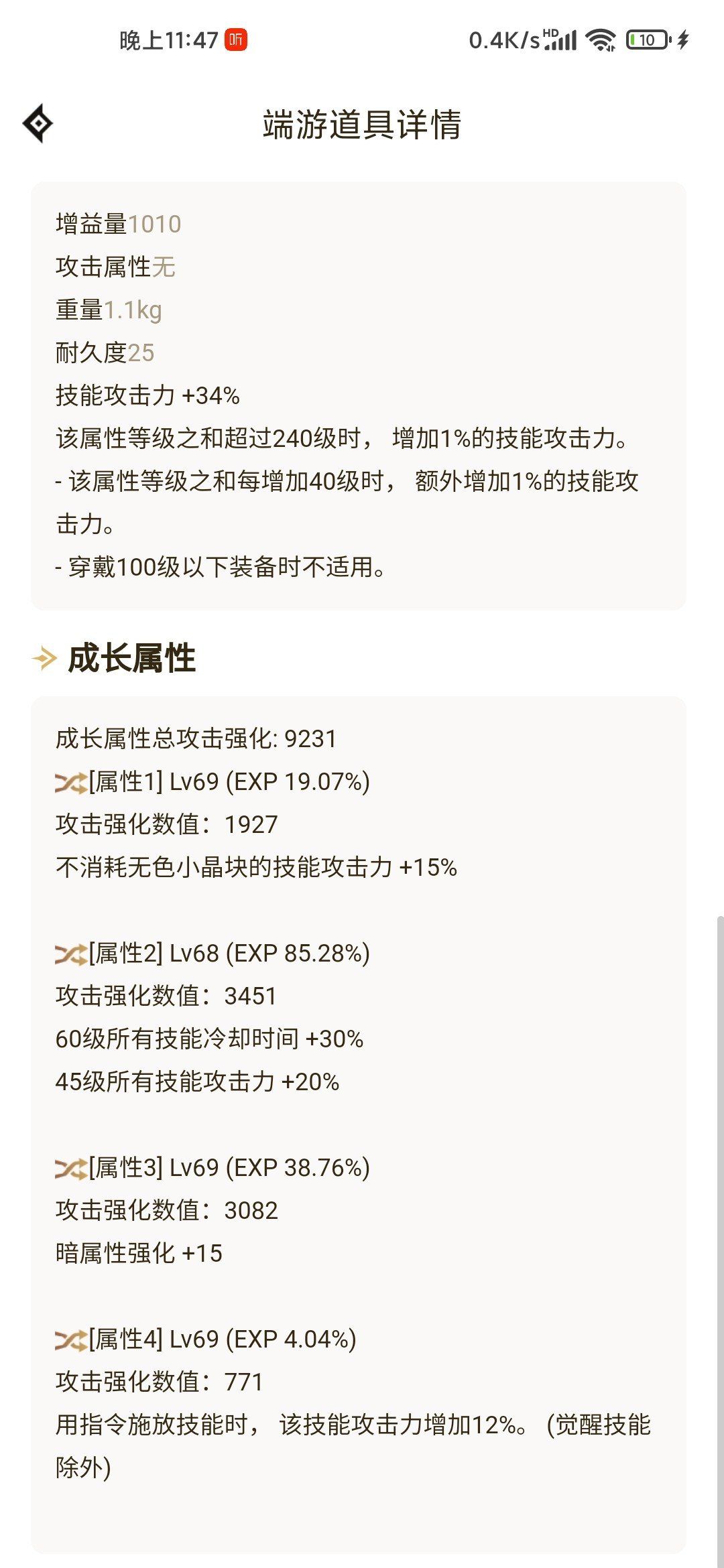Tap the 技能攻击力 +34% text line
Viewport: 724px width, 1568px height.
tap(147, 395)
